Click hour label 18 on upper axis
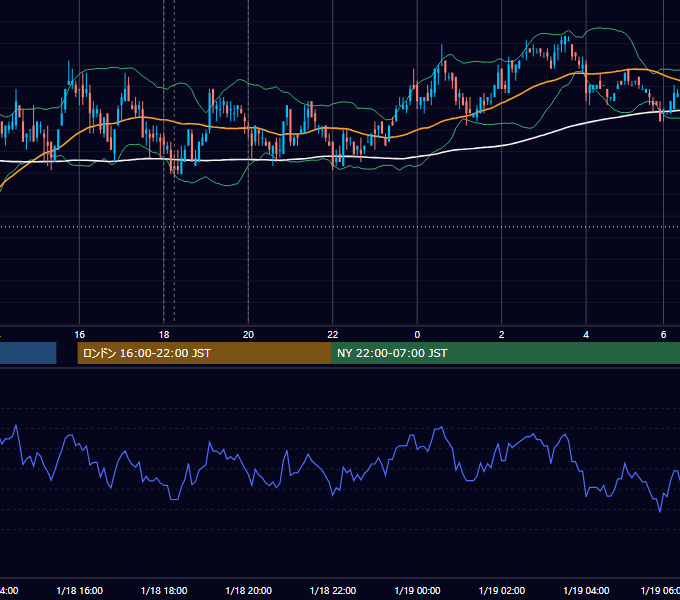This screenshot has height=600, width=680. 164,335
